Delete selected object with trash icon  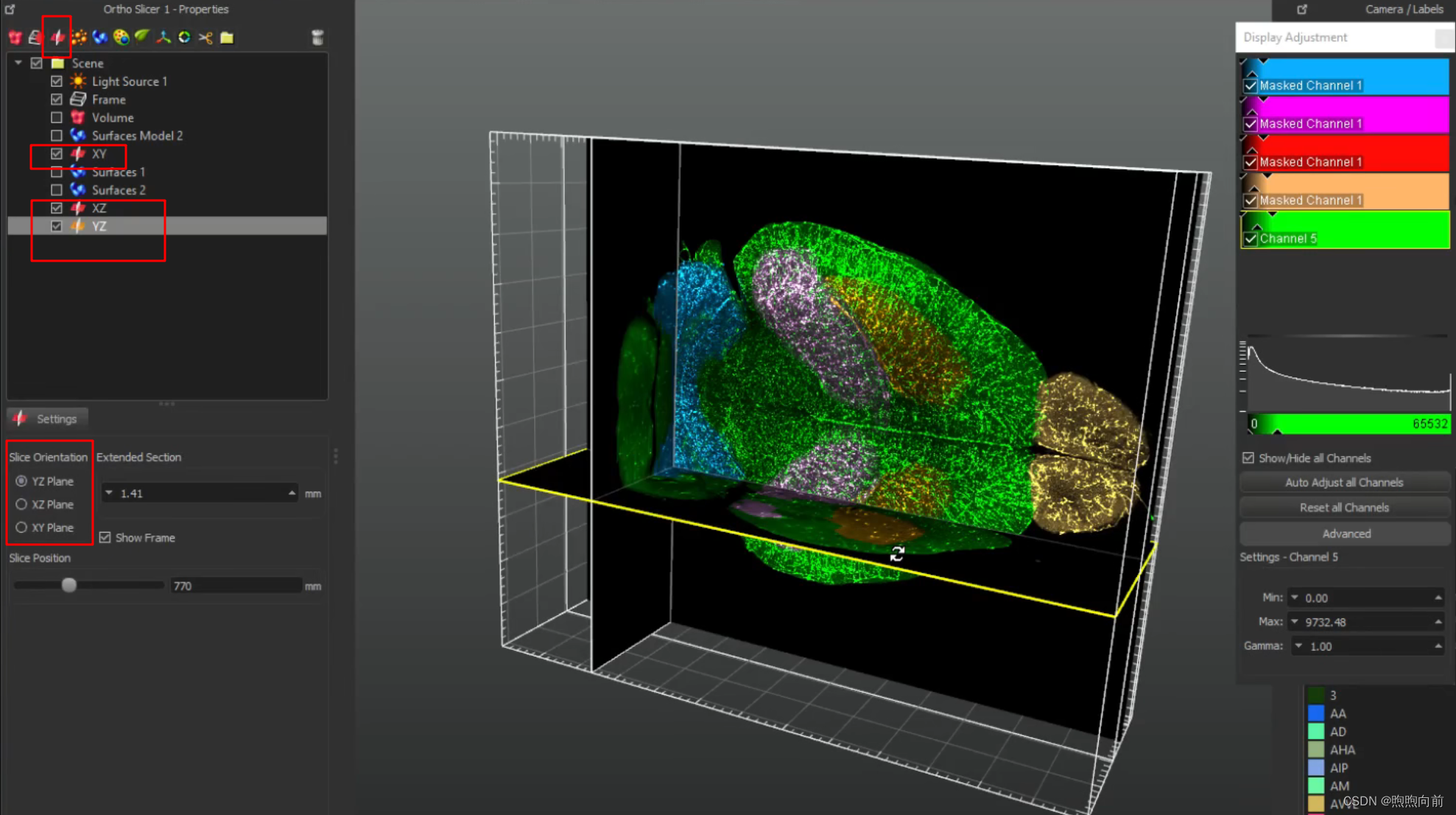[317, 37]
